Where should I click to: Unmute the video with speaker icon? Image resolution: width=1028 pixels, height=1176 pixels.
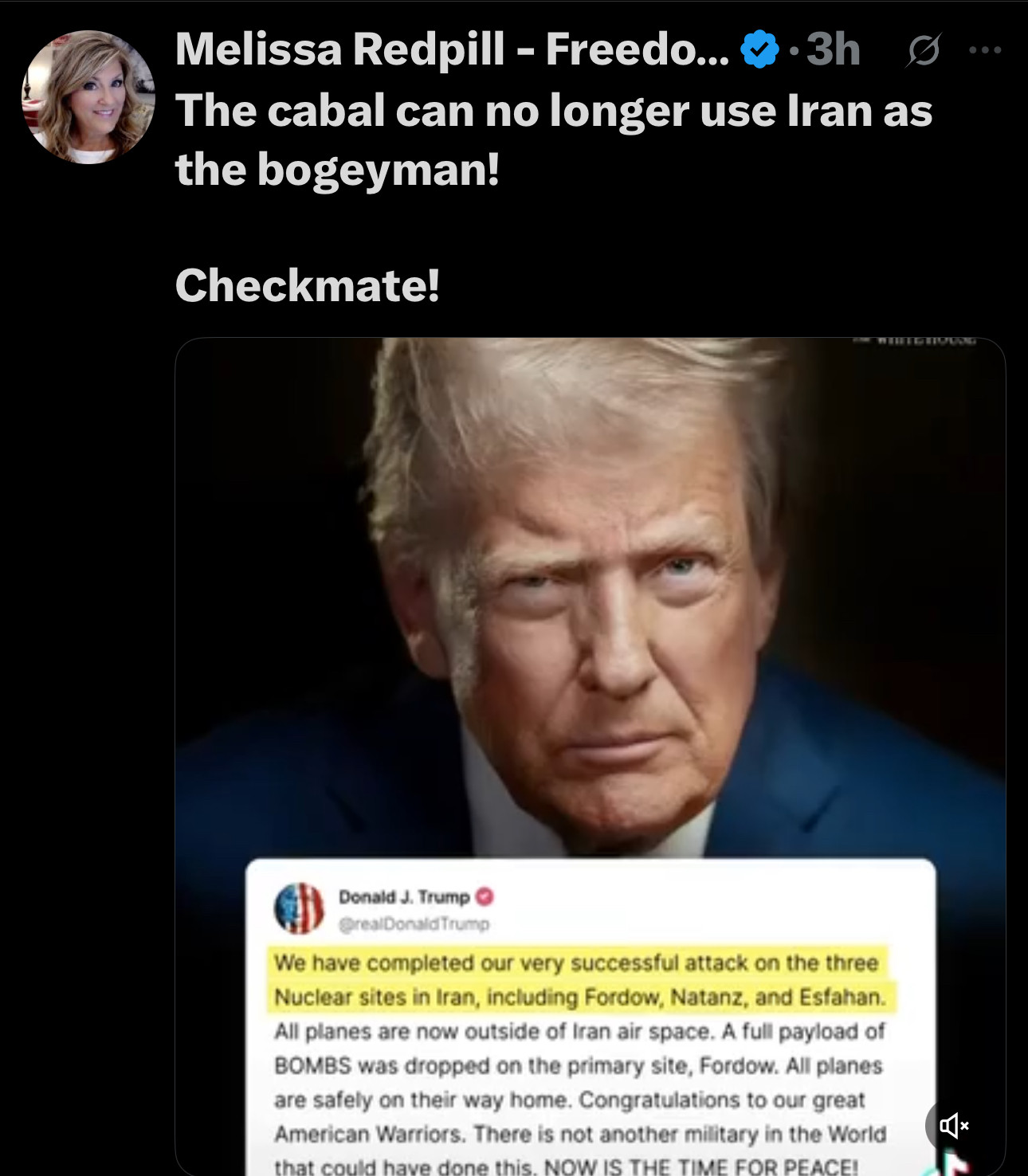click(x=953, y=1125)
